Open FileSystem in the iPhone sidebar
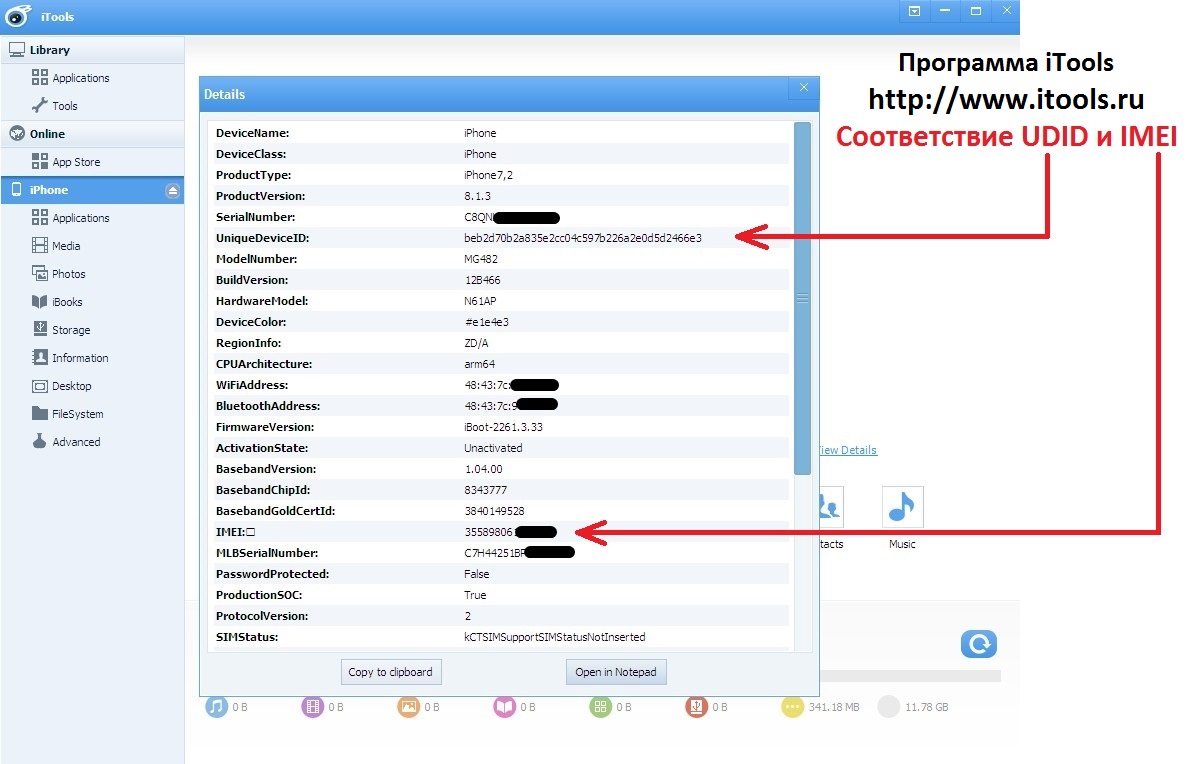The image size is (1188, 764). [67, 415]
